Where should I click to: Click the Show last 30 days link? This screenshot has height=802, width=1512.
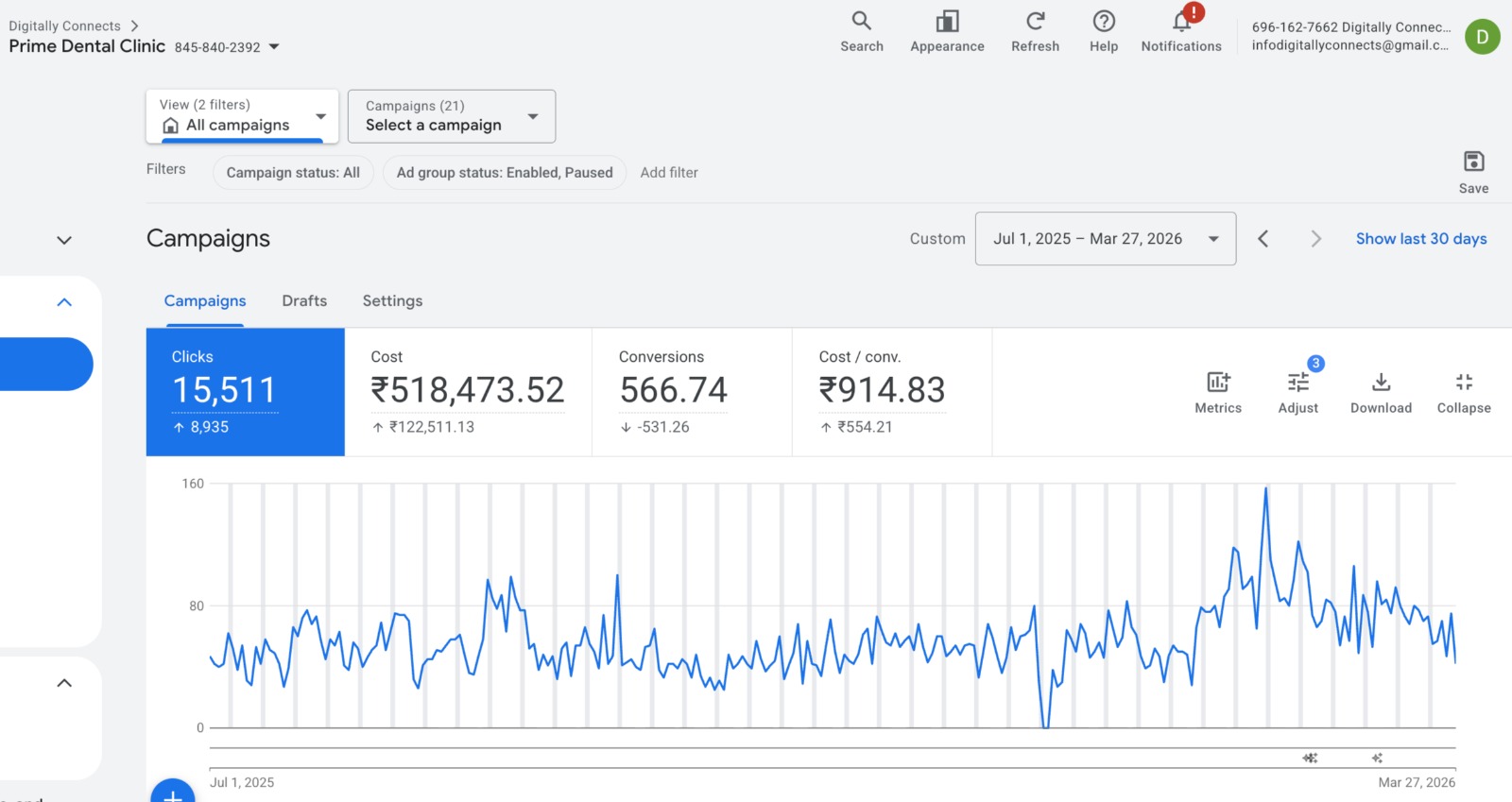pyautogui.click(x=1420, y=239)
